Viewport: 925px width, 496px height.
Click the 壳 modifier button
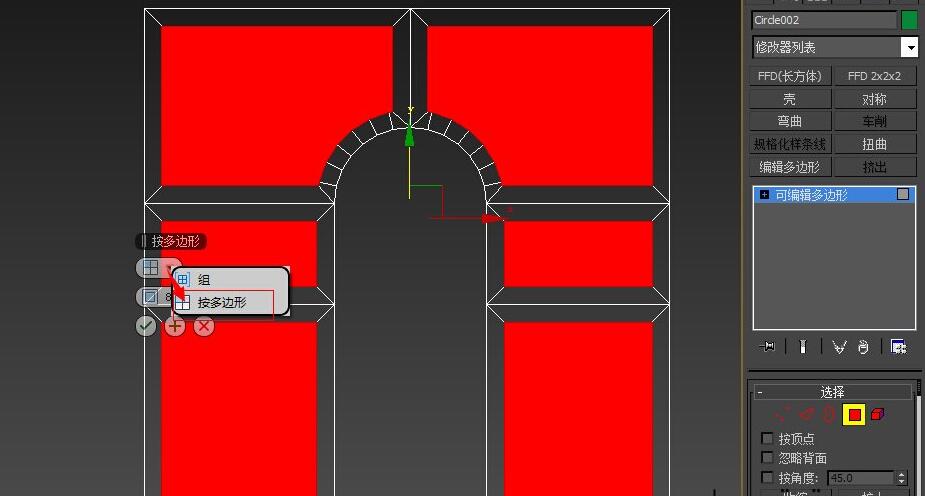coord(790,99)
